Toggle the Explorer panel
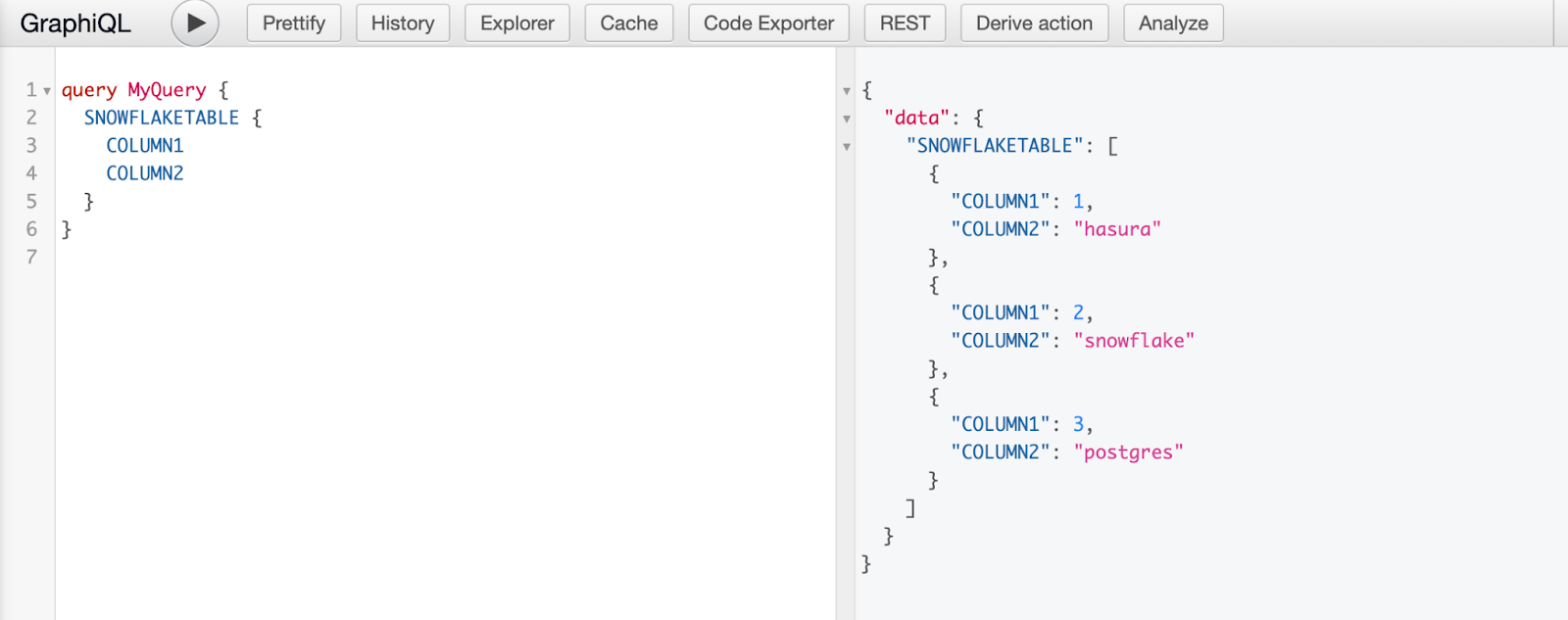 pos(517,24)
